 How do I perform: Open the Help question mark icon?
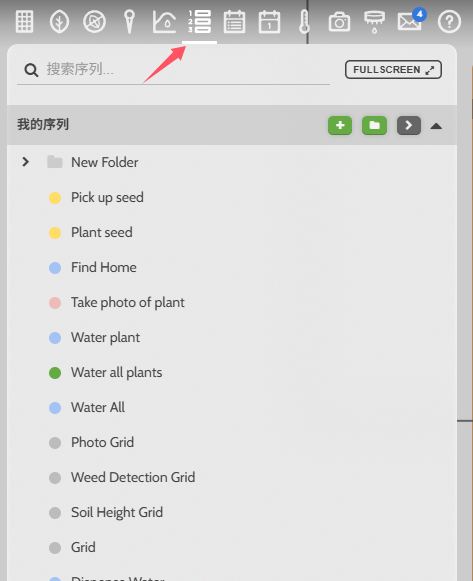tap(449, 21)
